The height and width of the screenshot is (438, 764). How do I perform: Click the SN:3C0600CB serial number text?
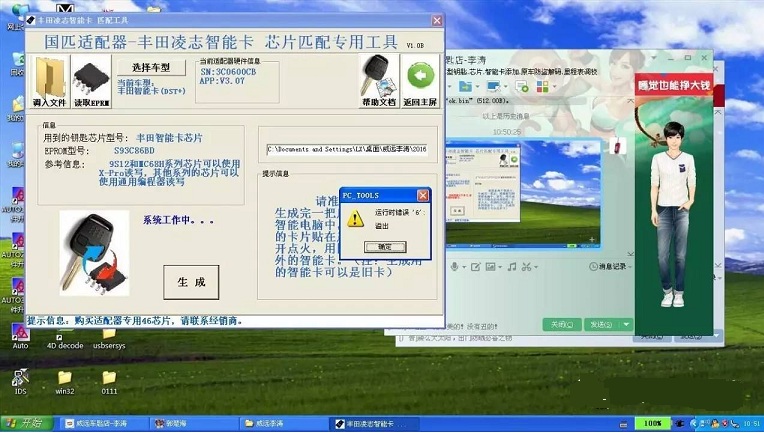point(228,72)
